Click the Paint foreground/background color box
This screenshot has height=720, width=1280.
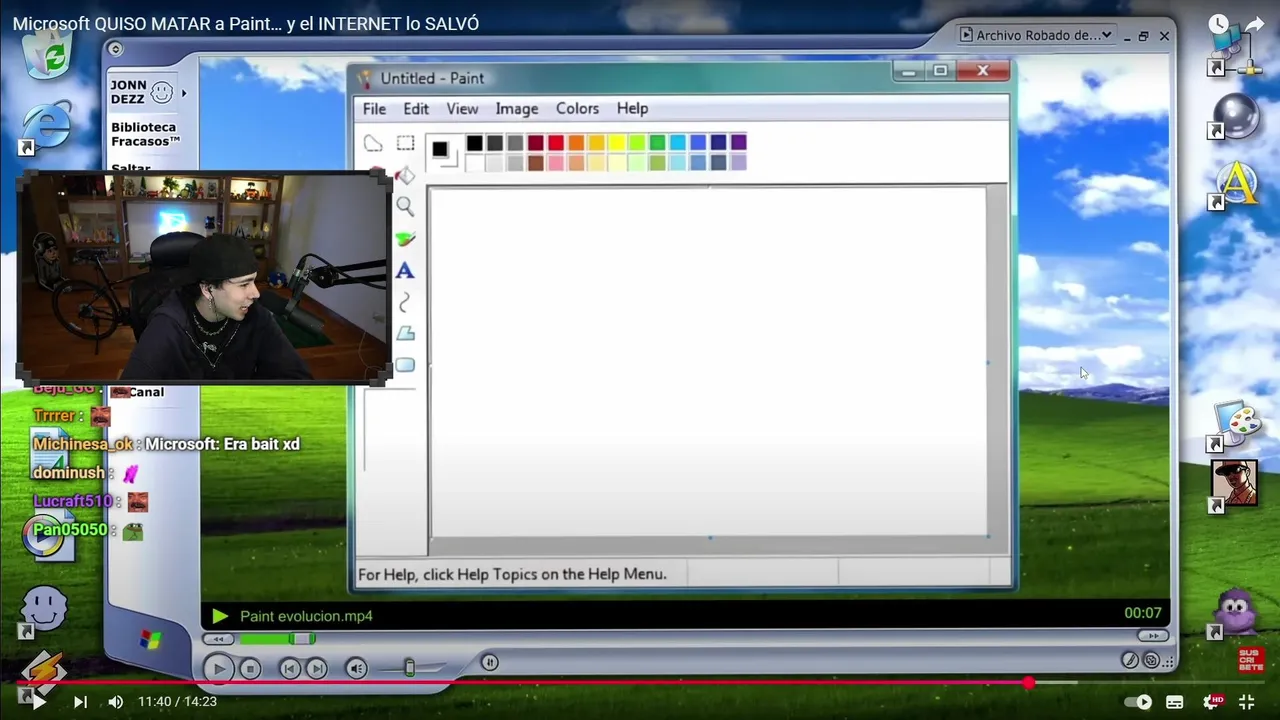point(441,151)
